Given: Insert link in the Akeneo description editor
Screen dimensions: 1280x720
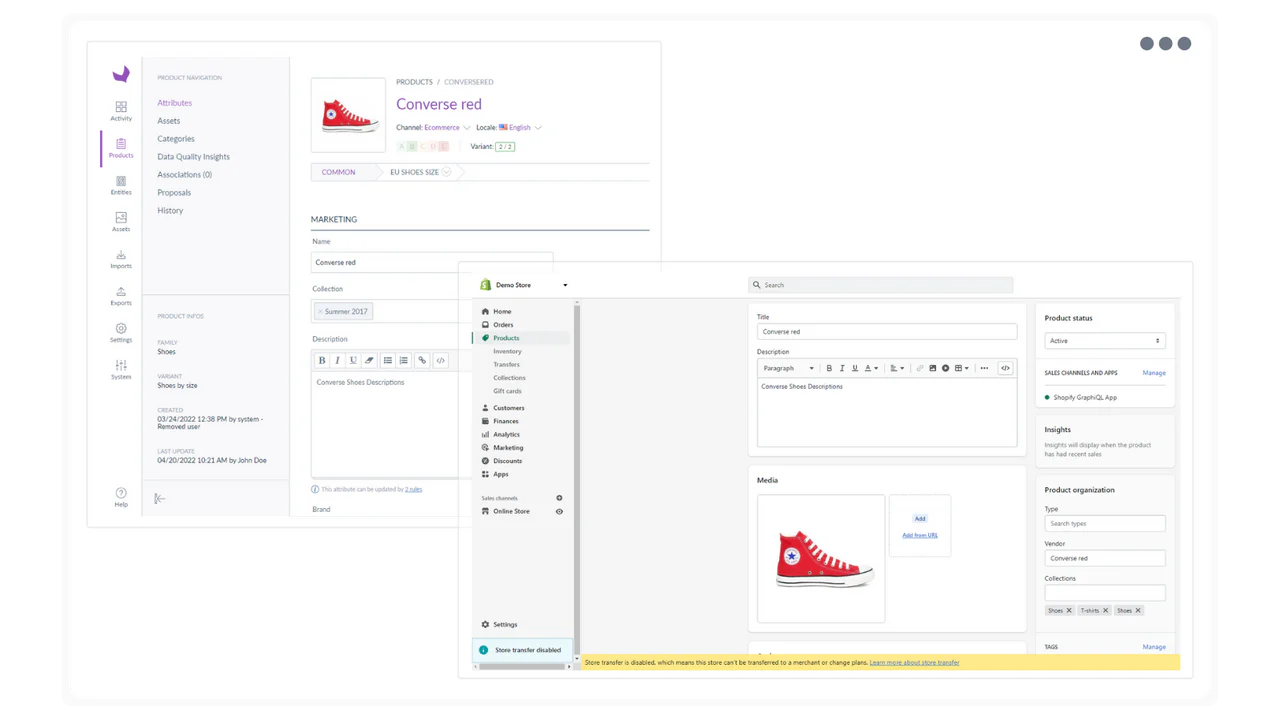Looking at the screenshot, I should point(422,360).
